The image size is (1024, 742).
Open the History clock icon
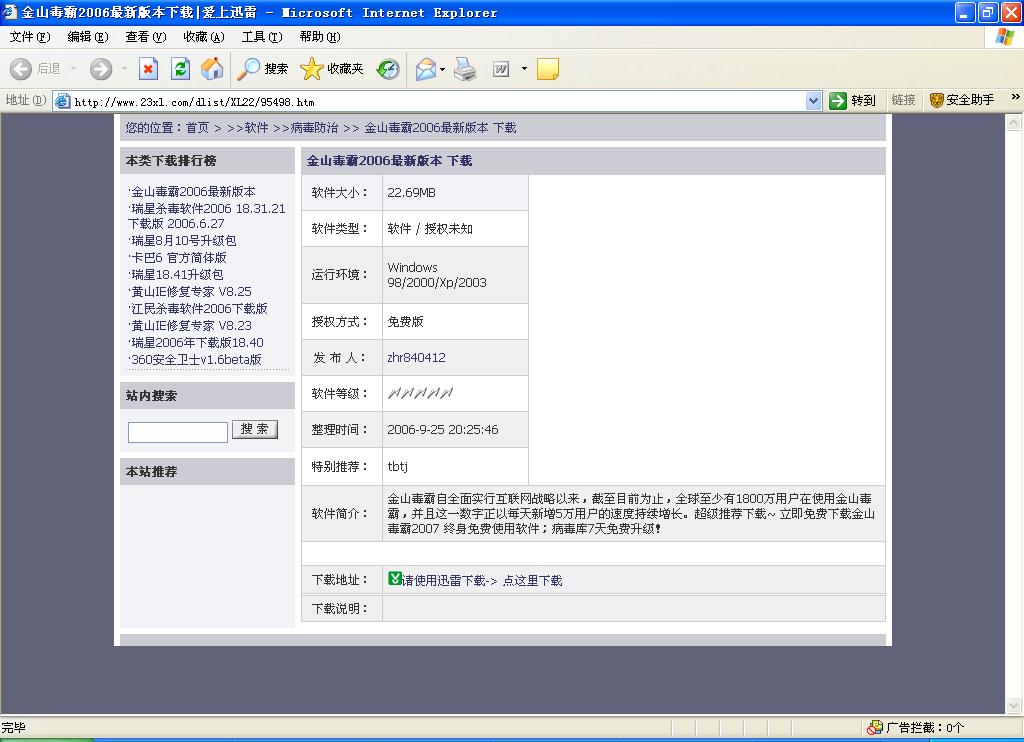pos(388,69)
